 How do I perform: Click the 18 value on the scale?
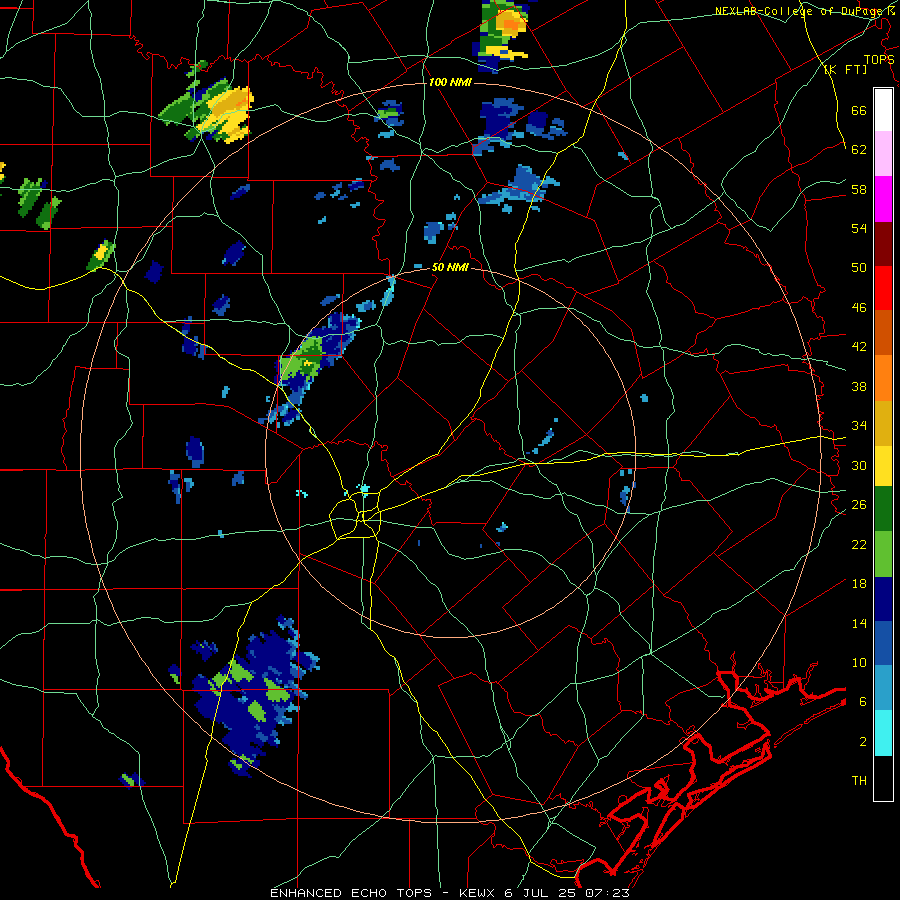859,584
